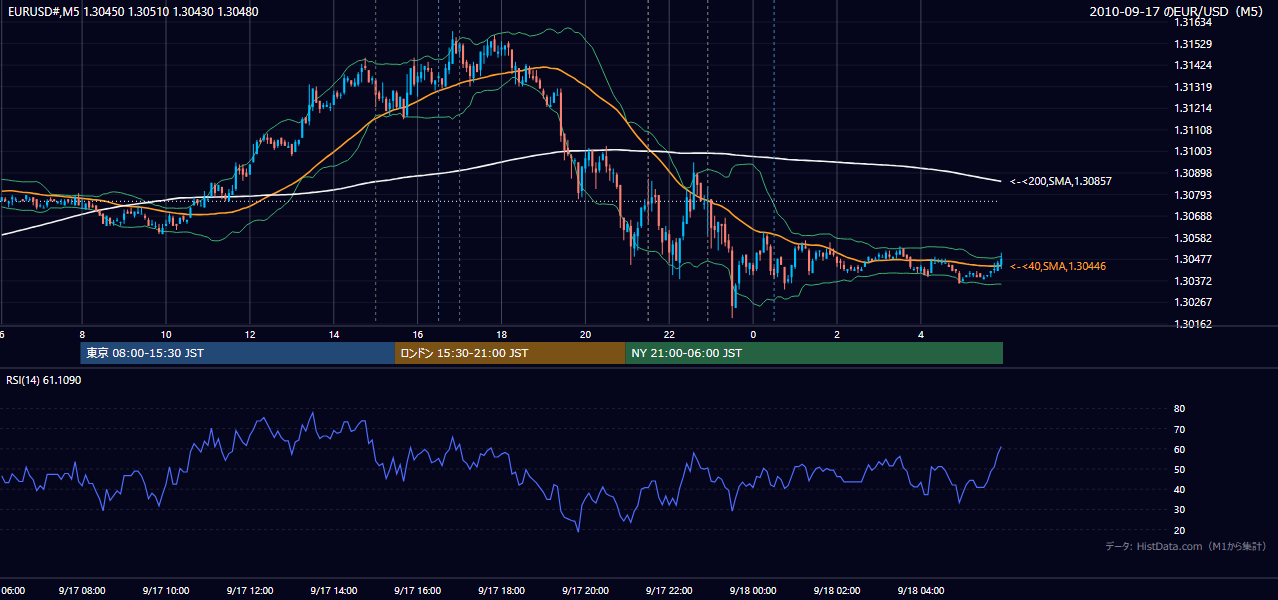This screenshot has height=600, width=1278.
Task: Click the 9/17 08:00 date axis label
Action: pyautogui.click(x=80, y=590)
